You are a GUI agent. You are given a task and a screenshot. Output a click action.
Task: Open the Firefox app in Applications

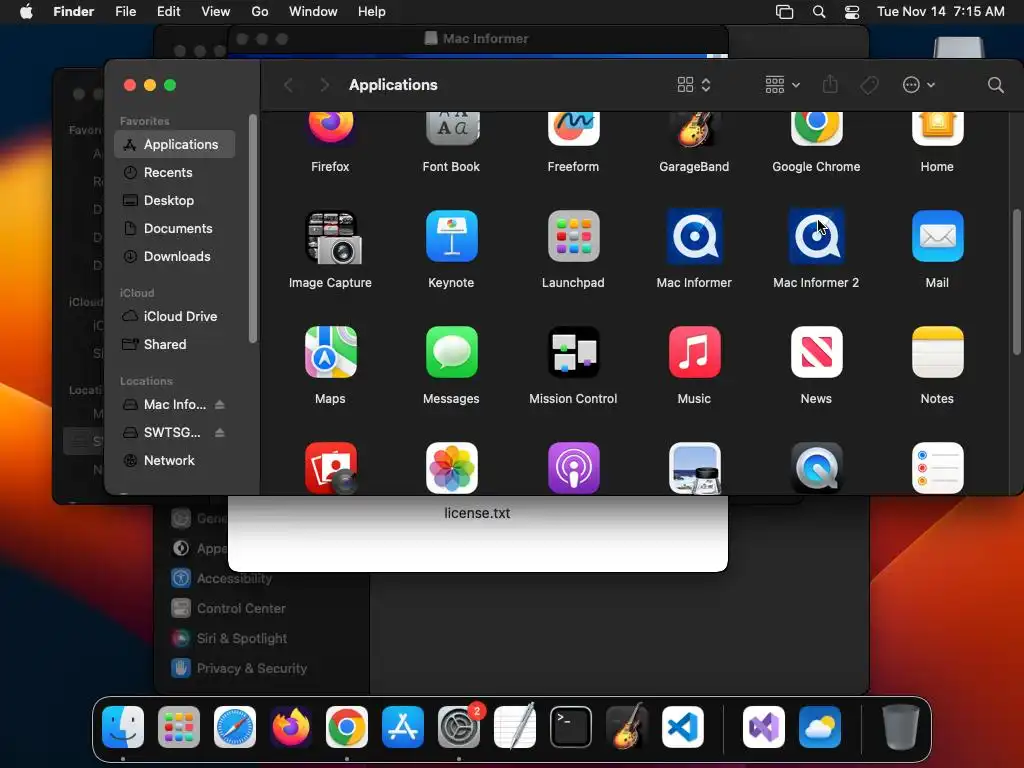(x=330, y=128)
